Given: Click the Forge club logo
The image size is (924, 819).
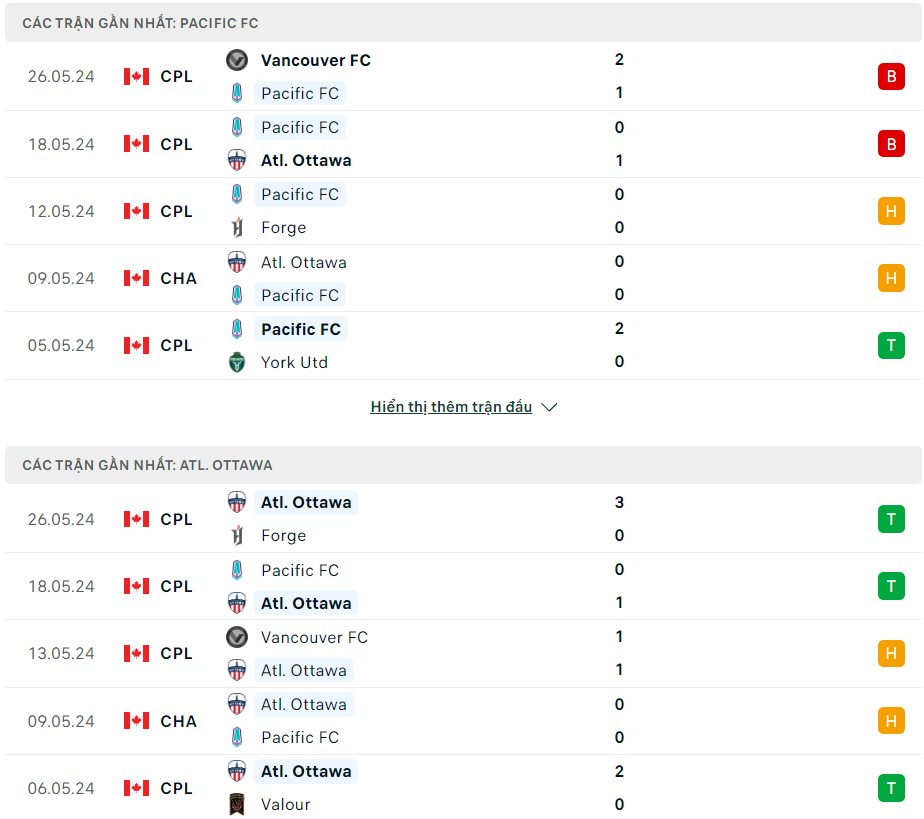Looking at the screenshot, I should click(237, 228).
